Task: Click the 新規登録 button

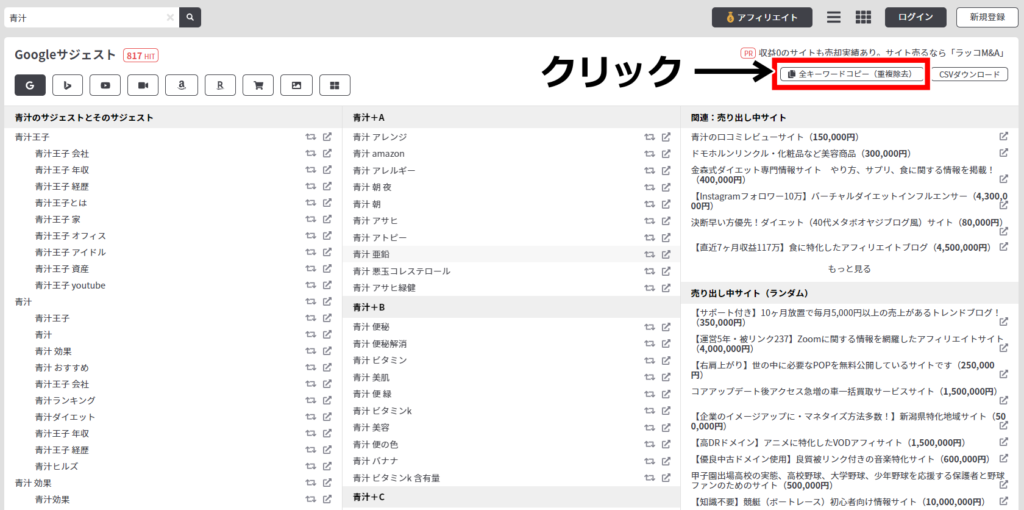Action: tap(987, 18)
